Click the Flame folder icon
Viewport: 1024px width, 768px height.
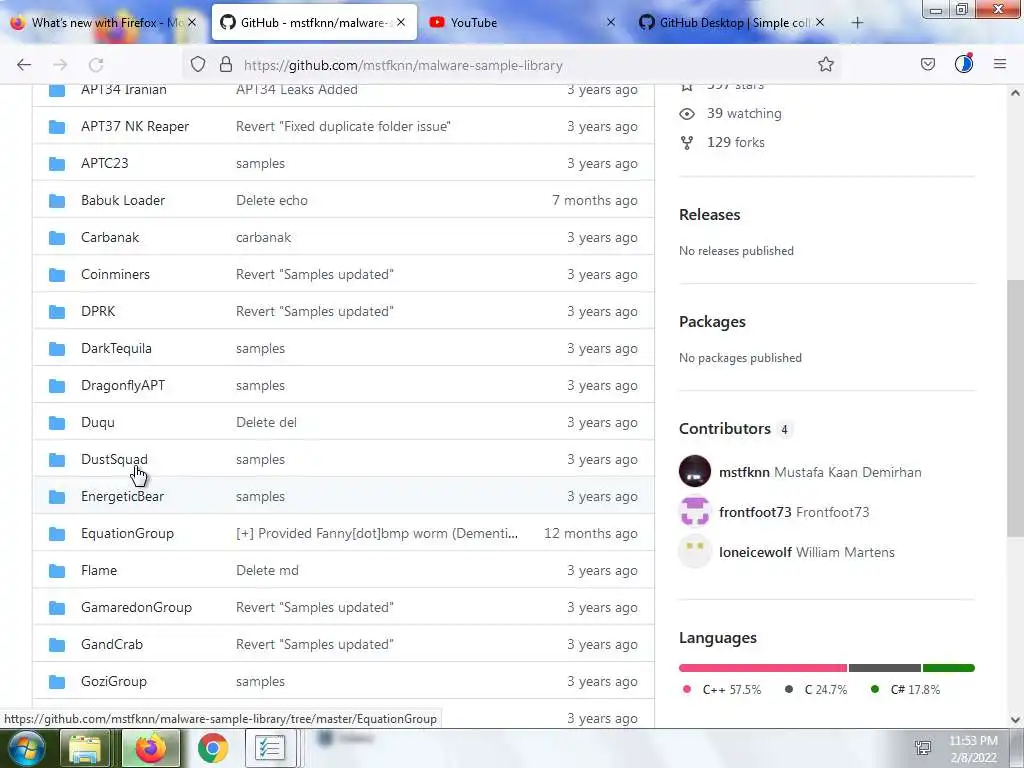pyautogui.click(x=57, y=571)
